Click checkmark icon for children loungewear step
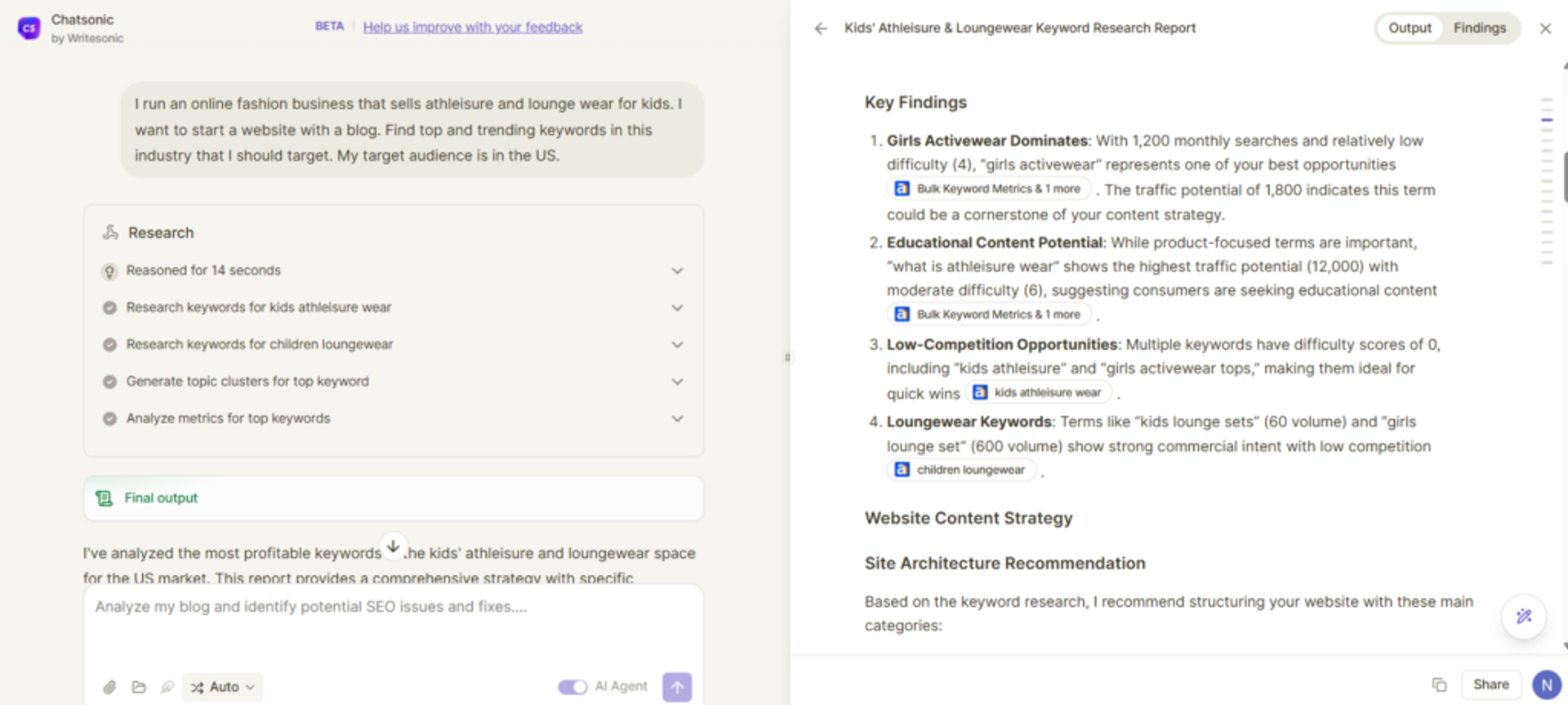This screenshot has height=705, width=1568. pos(109,345)
